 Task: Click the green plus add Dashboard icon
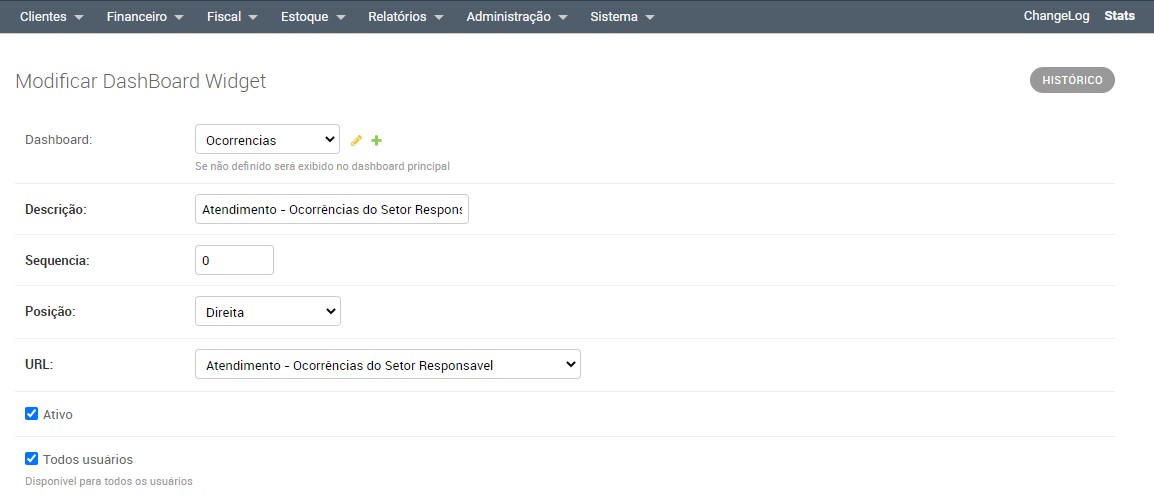(377, 141)
